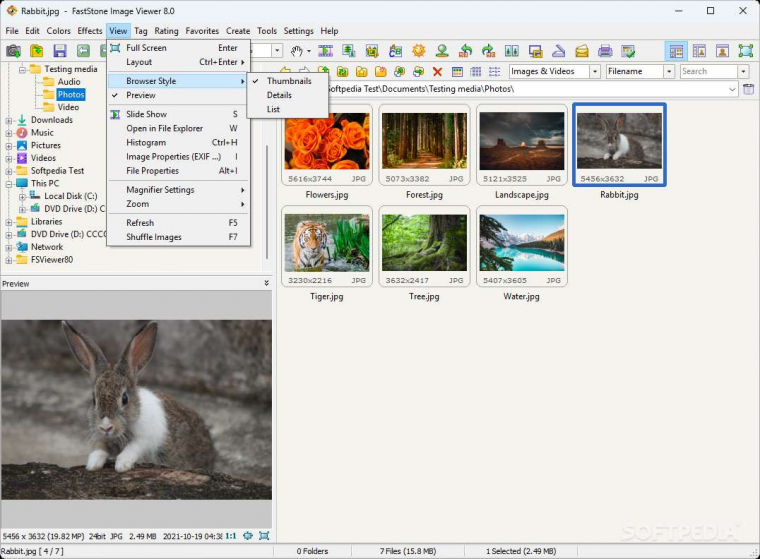This screenshot has height=559, width=760.
Task: Click the full screen icon in toolbar corner
Action: click(745, 51)
